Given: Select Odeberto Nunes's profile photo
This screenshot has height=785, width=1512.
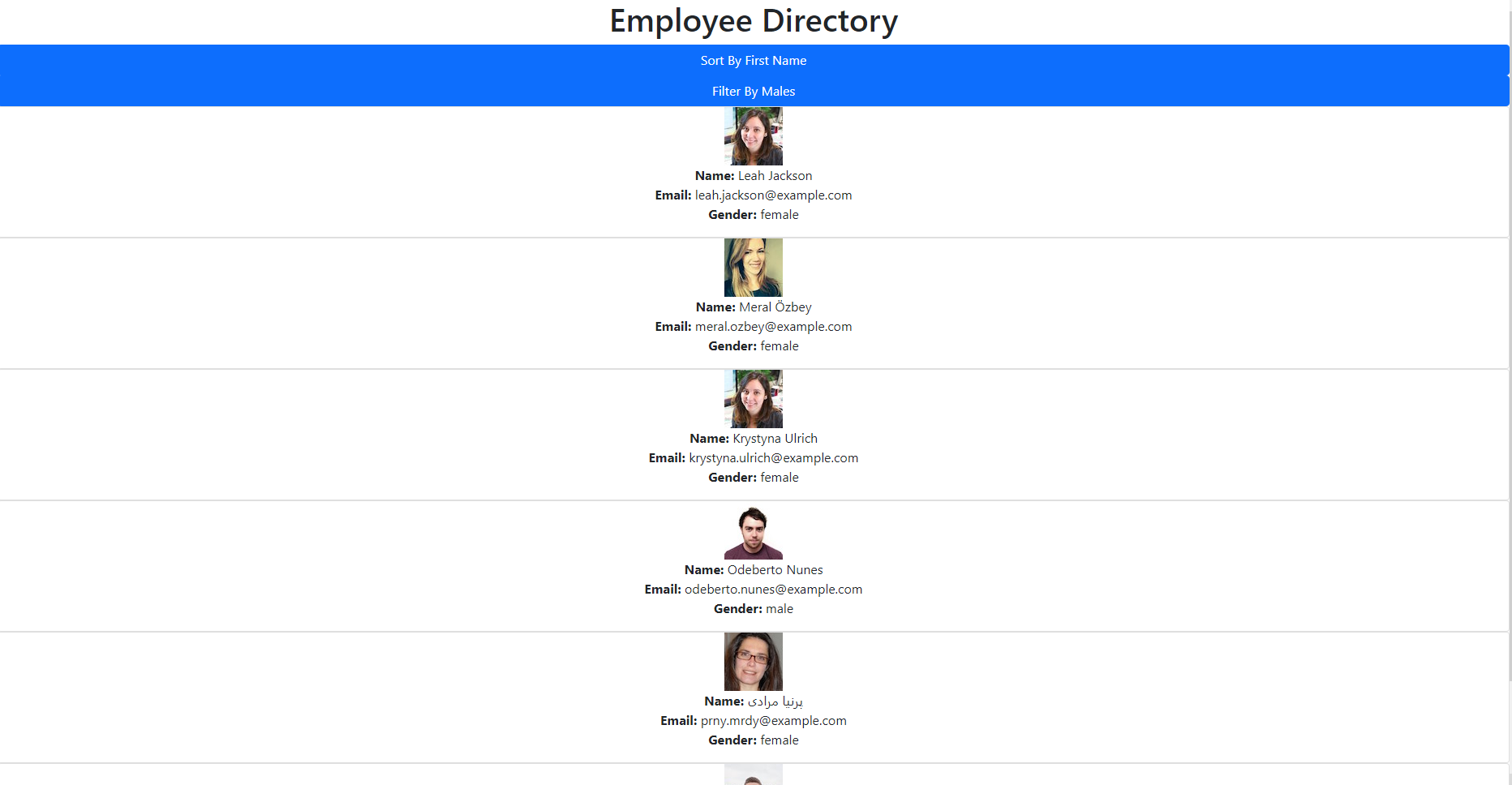Looking at the screenshot, I should tap(753, 531).
